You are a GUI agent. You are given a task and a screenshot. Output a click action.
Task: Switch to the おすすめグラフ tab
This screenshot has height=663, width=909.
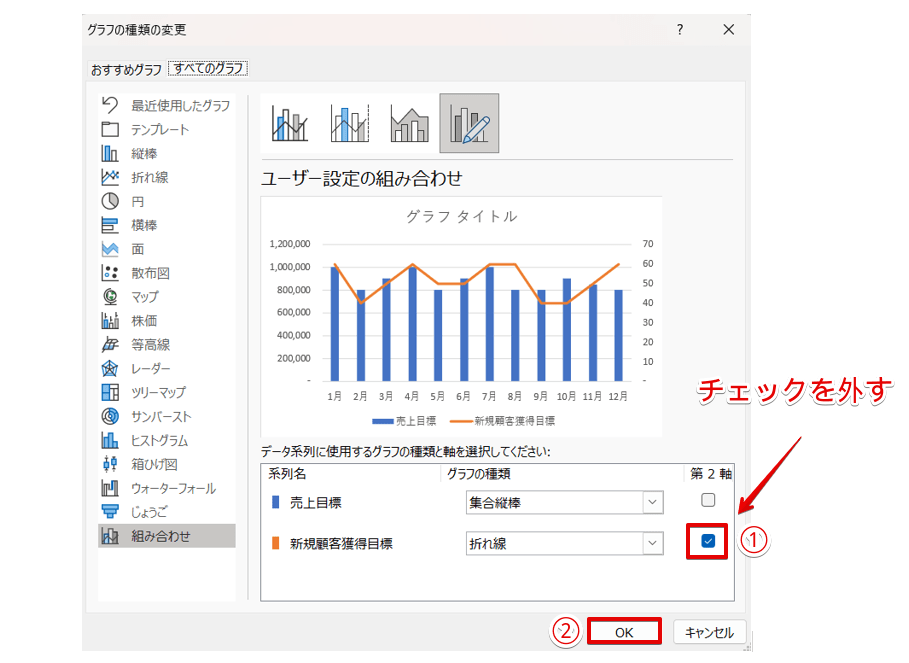[x=126, y=69]
